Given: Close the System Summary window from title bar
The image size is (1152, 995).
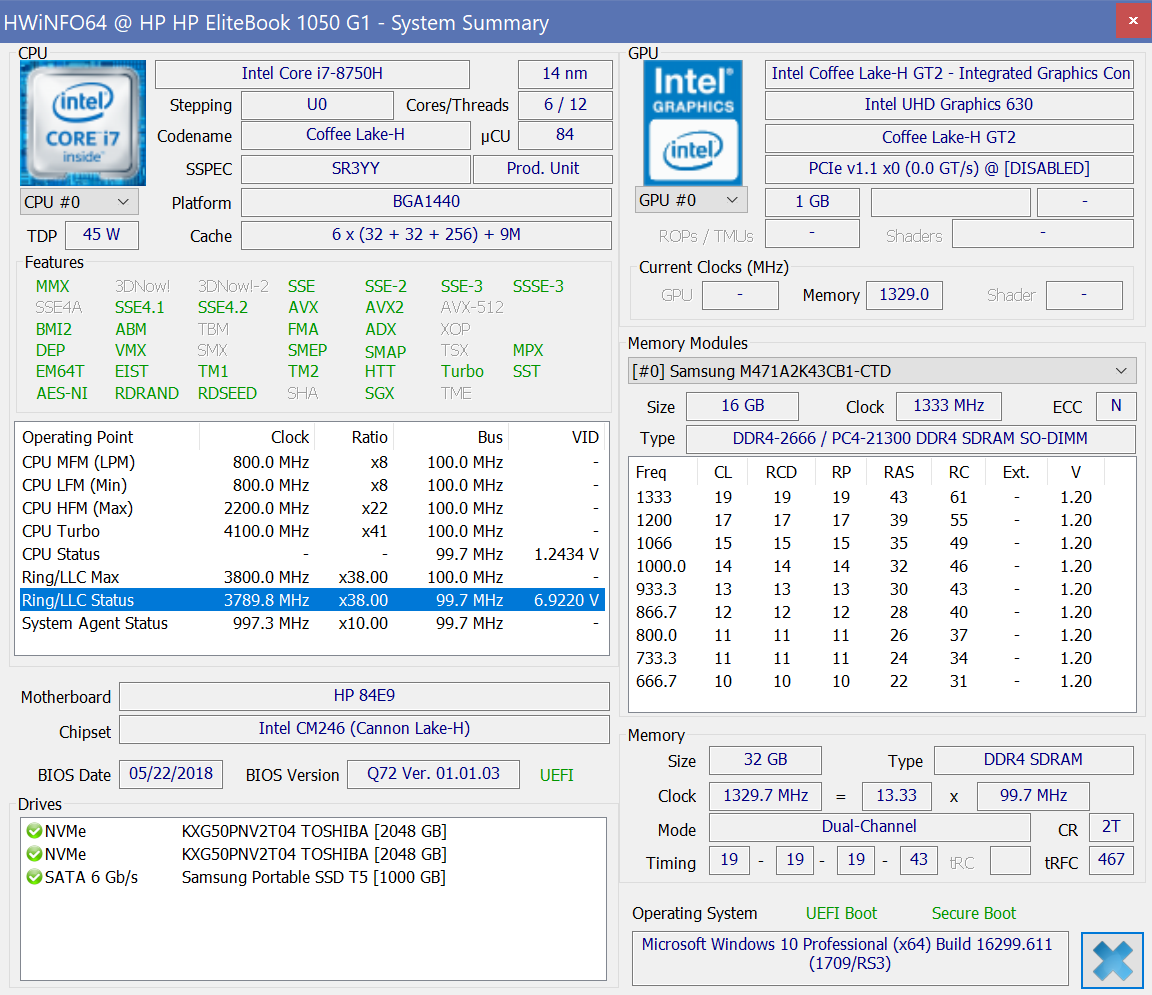Looking at the screenshot, I should pyautogui.click(x=1132, y=19).
